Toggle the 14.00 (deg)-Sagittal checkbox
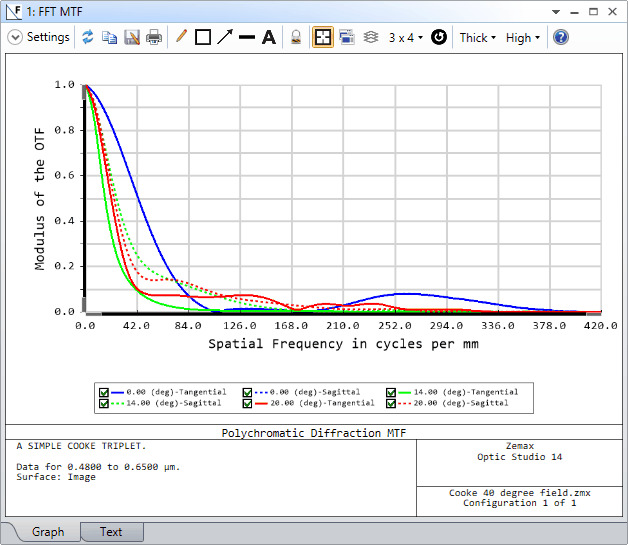The height and width of the screenshot is (545, 628). 104,403
